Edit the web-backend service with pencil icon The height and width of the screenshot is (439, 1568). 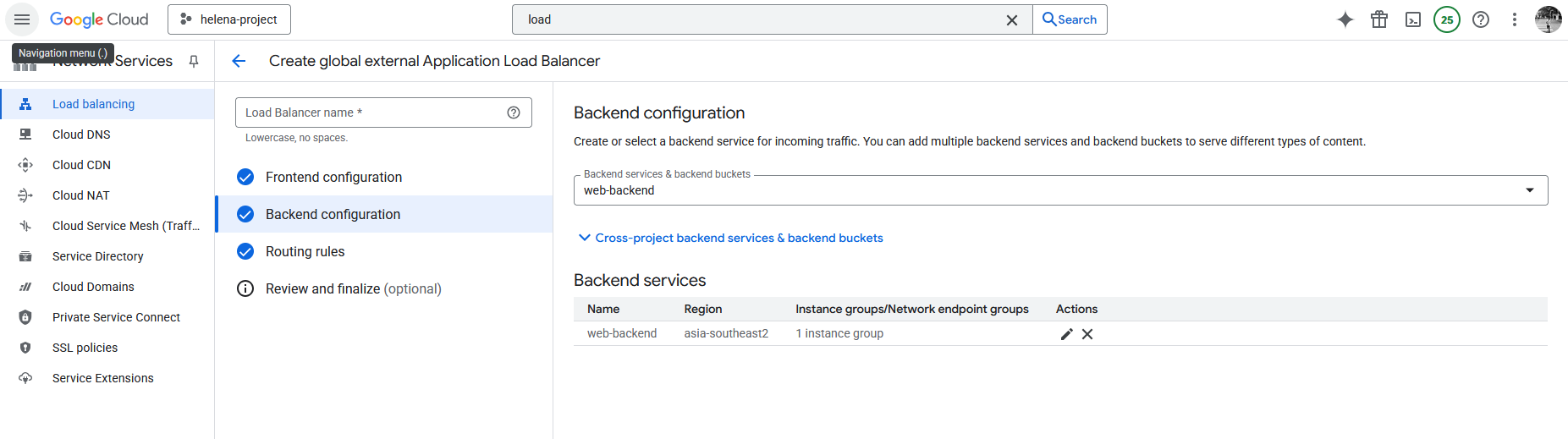[1066, 334]
